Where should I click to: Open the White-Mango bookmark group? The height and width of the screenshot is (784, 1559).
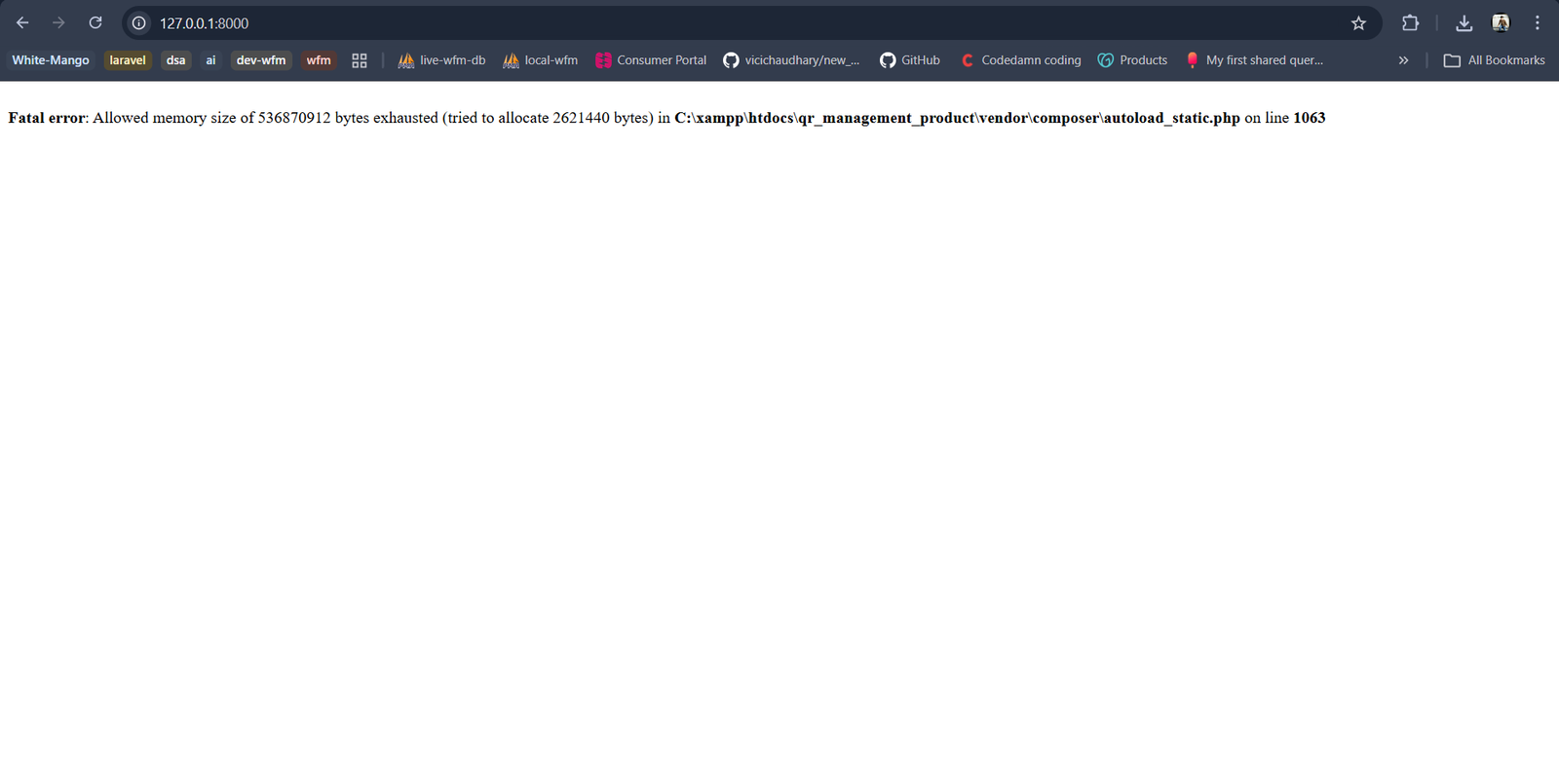coord(51,60)
